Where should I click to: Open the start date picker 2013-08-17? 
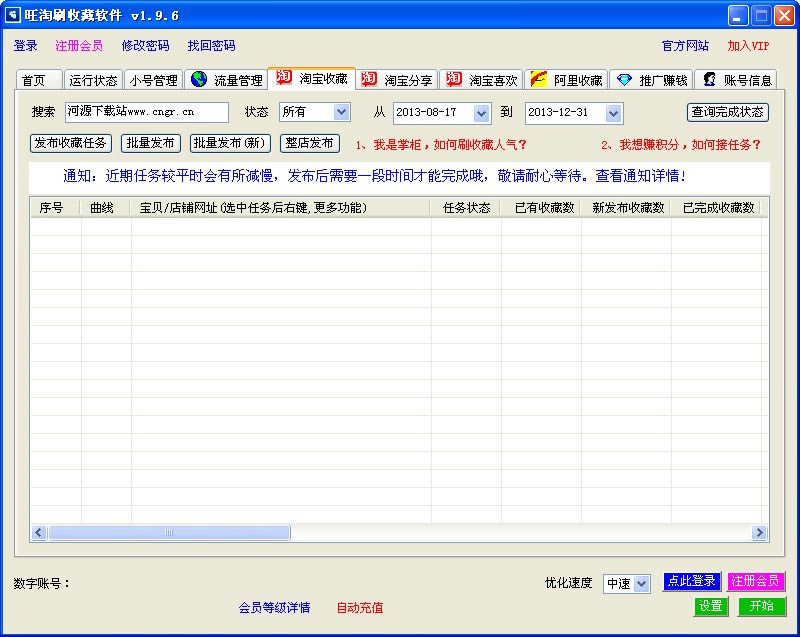coord(481,113)
